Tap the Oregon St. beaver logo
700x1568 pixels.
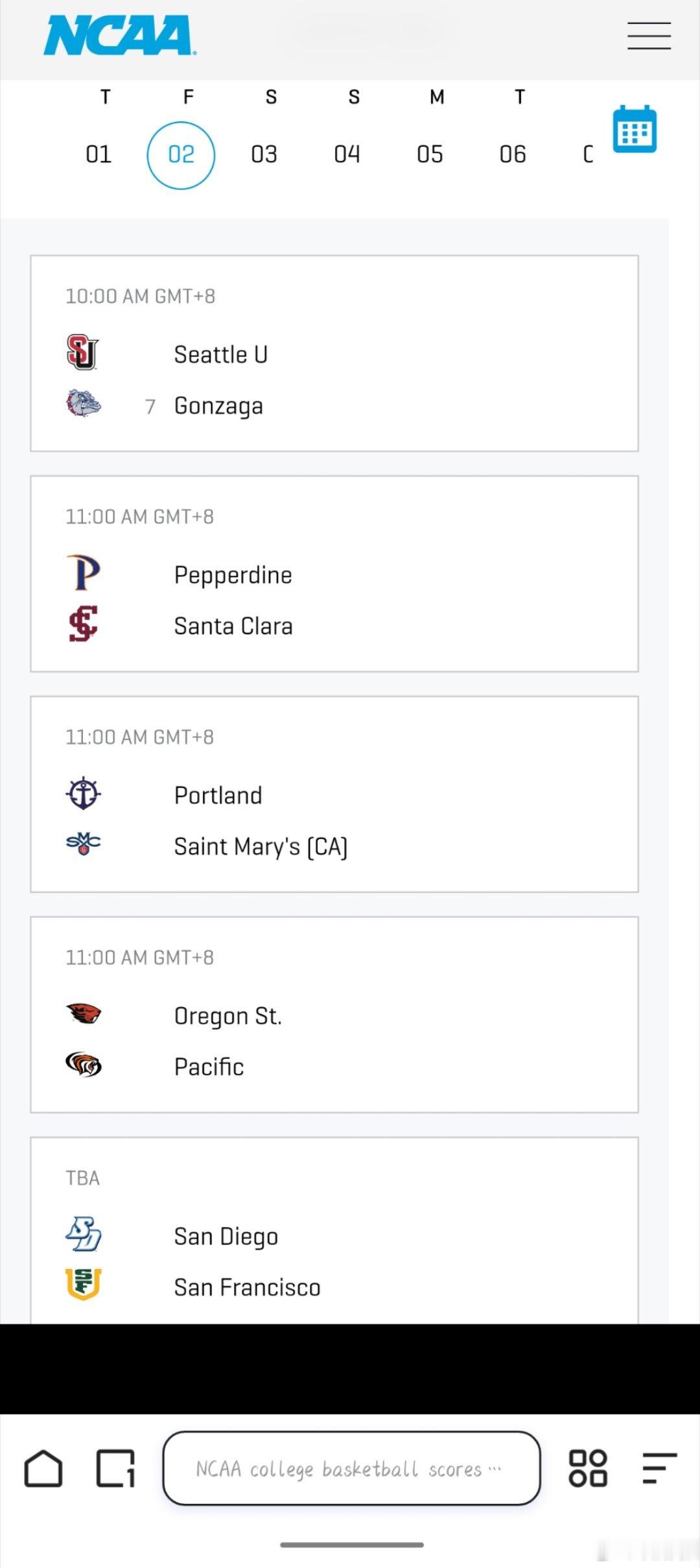pyautogui.click(x=84, y=1013)
